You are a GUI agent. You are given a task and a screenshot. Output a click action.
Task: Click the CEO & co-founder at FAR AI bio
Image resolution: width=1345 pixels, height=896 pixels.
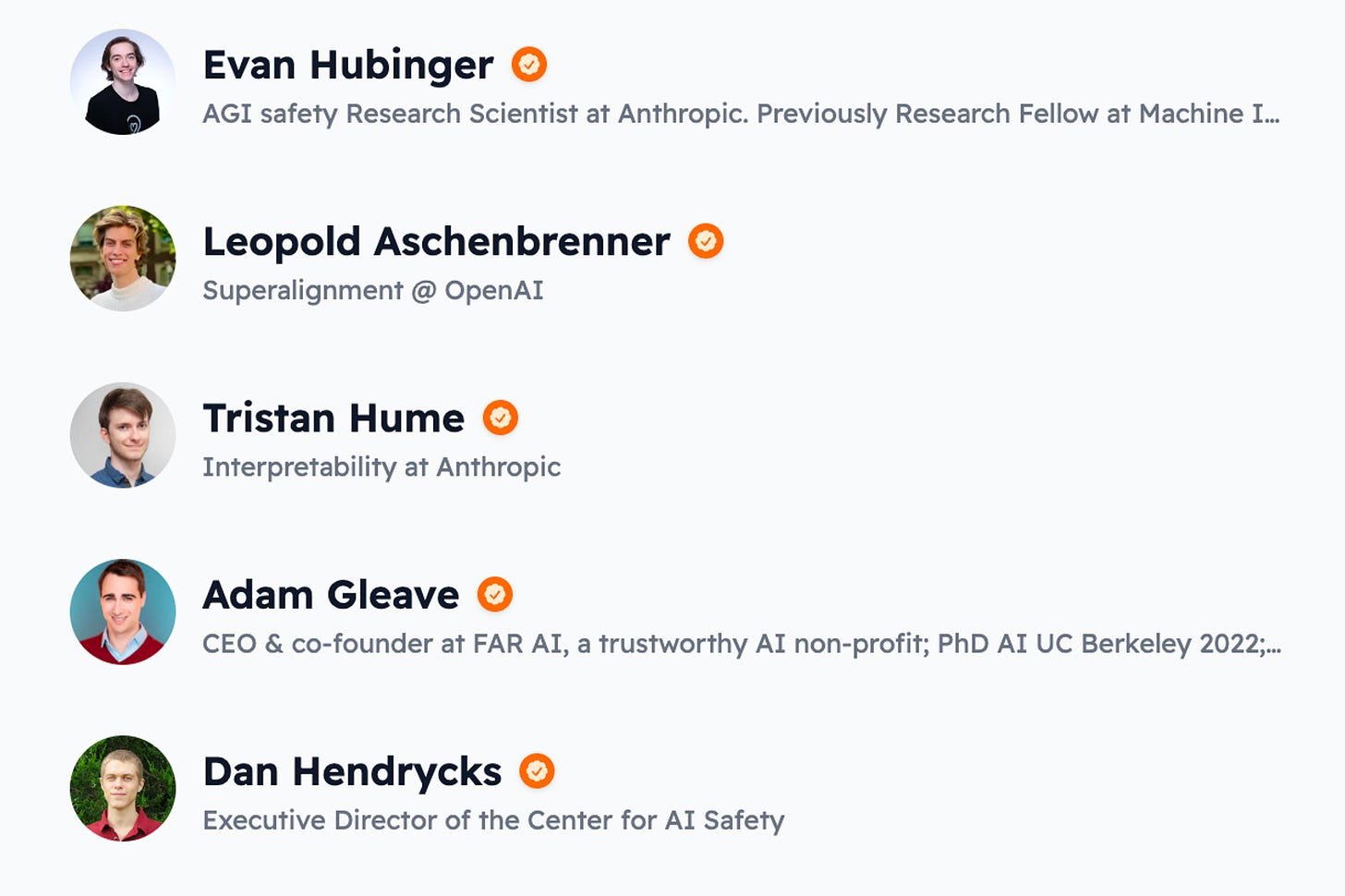click(741, 643)
